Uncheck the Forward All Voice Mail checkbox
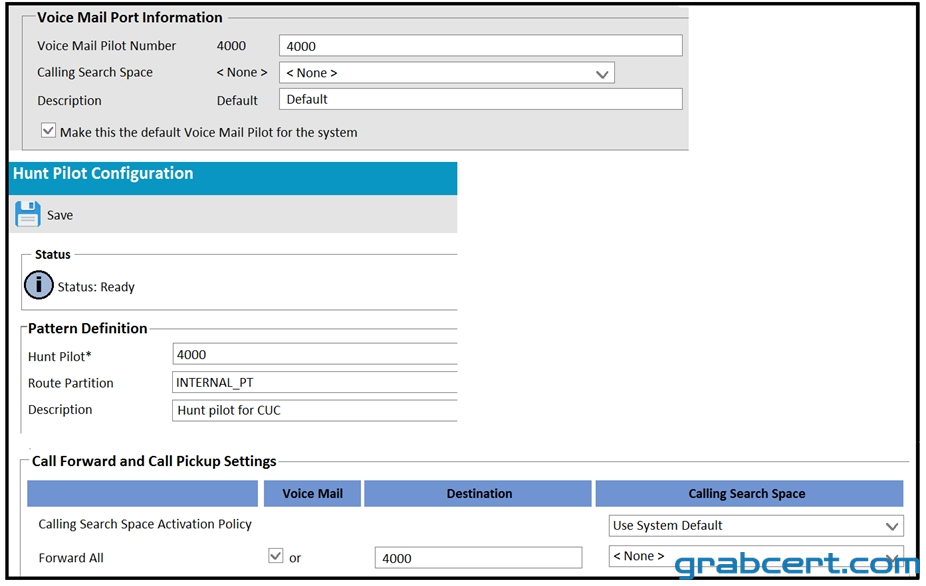This screenshot has width=926, height=586. [x=275, y=555]
